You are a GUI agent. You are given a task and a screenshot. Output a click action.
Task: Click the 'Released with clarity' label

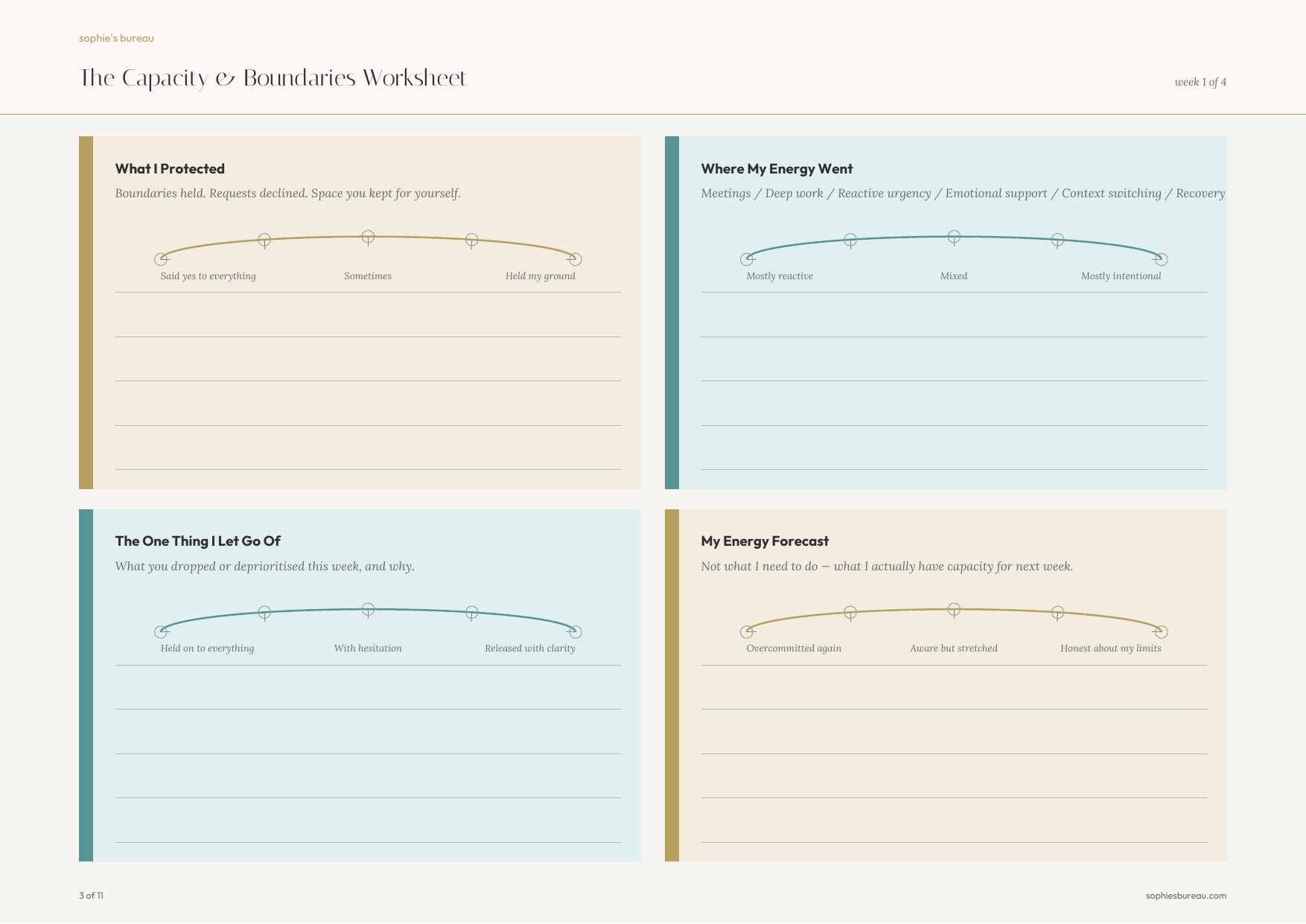pos(530,649)
